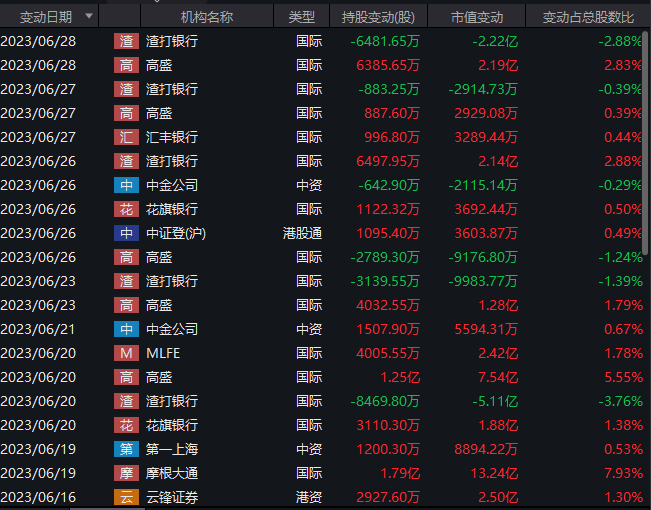Click the 类型 column header

(x=301, y=17)
